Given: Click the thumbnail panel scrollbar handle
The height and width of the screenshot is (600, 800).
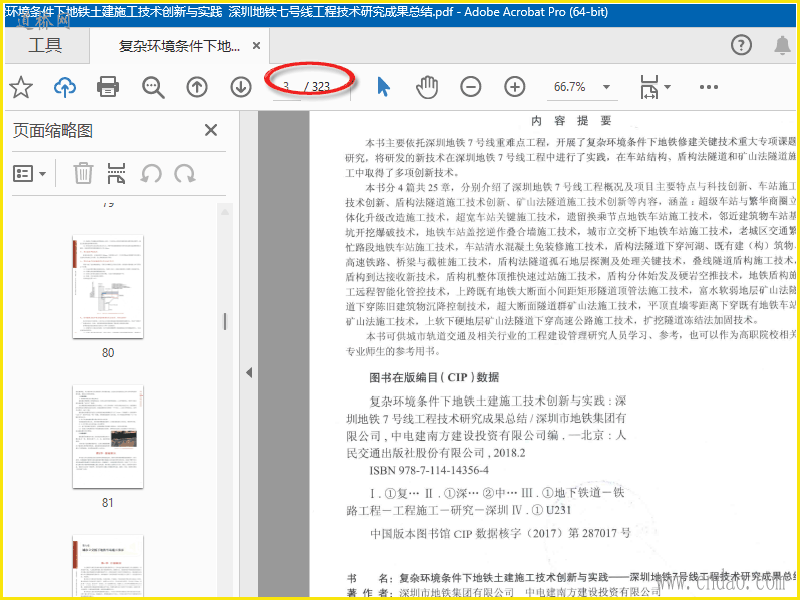Looking at the screenshot, I should [x=224, y=321].
